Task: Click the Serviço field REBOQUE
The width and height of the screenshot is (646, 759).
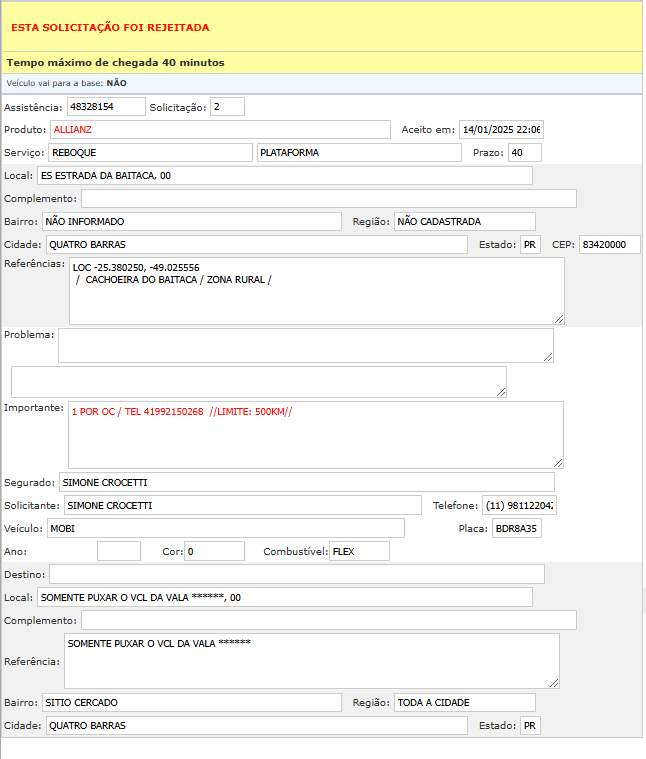Action: (150, 152)
